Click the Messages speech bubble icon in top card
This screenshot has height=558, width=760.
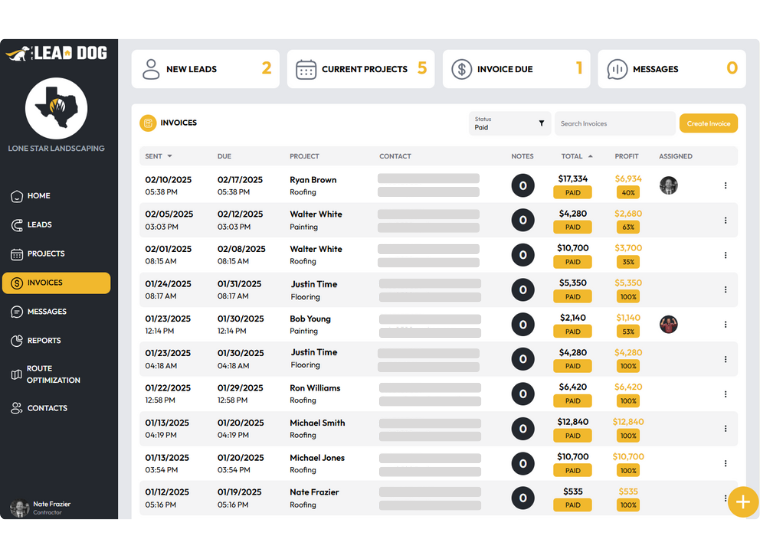617,69
